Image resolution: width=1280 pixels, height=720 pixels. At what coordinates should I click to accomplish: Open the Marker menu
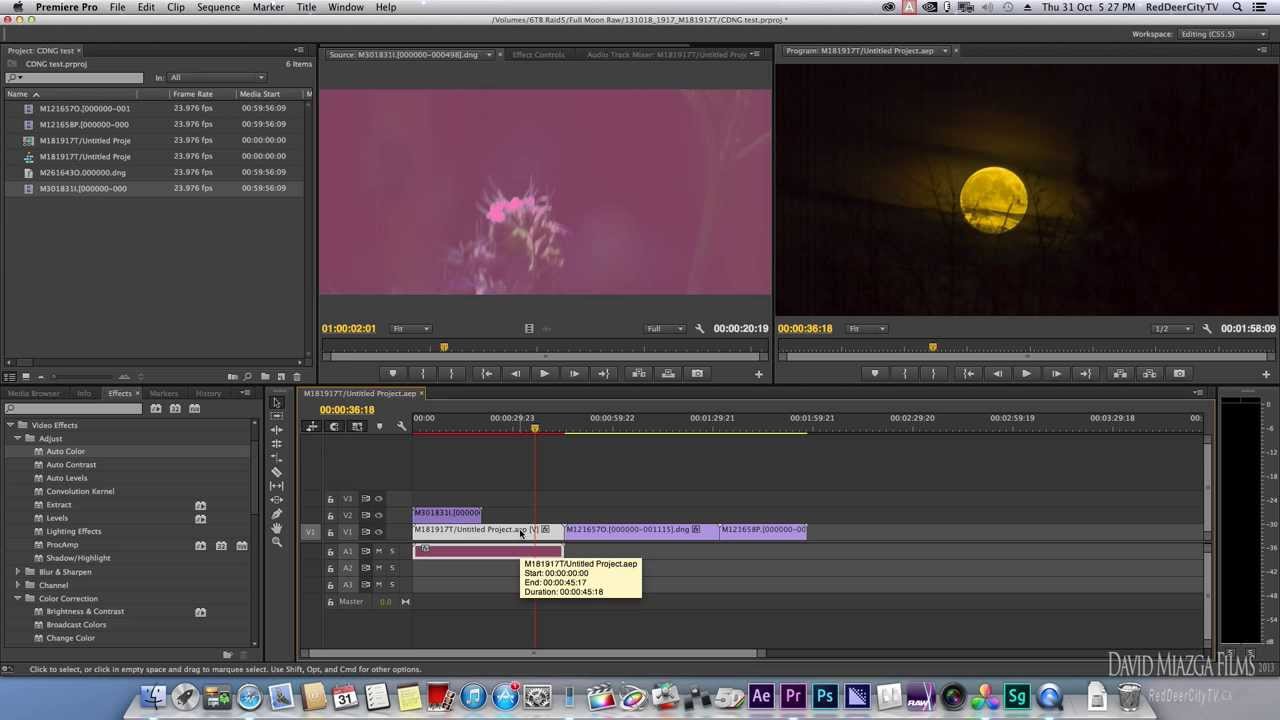coord(268,7)
